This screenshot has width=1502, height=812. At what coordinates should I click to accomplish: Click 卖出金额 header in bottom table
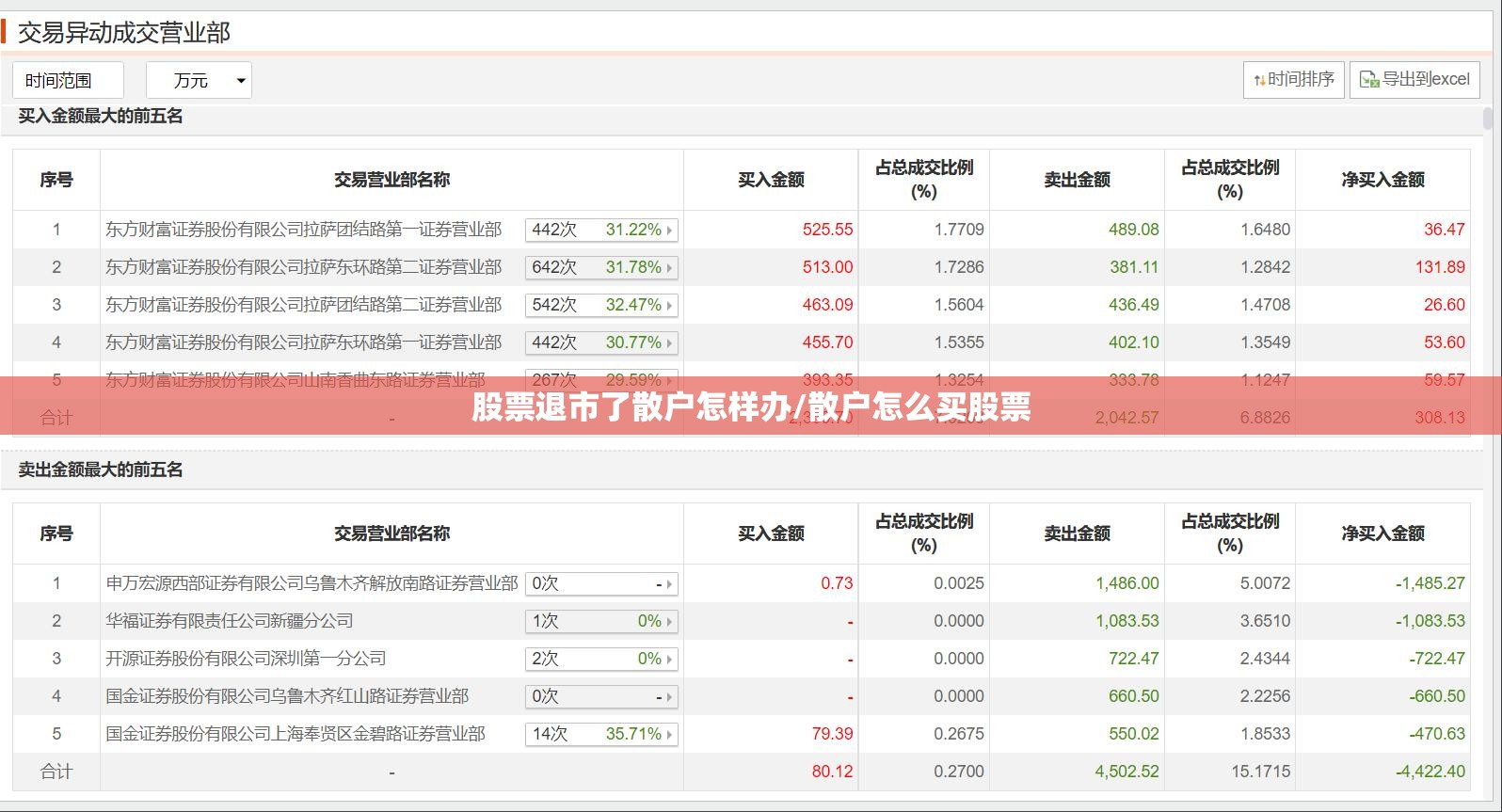pos(1078,533)
